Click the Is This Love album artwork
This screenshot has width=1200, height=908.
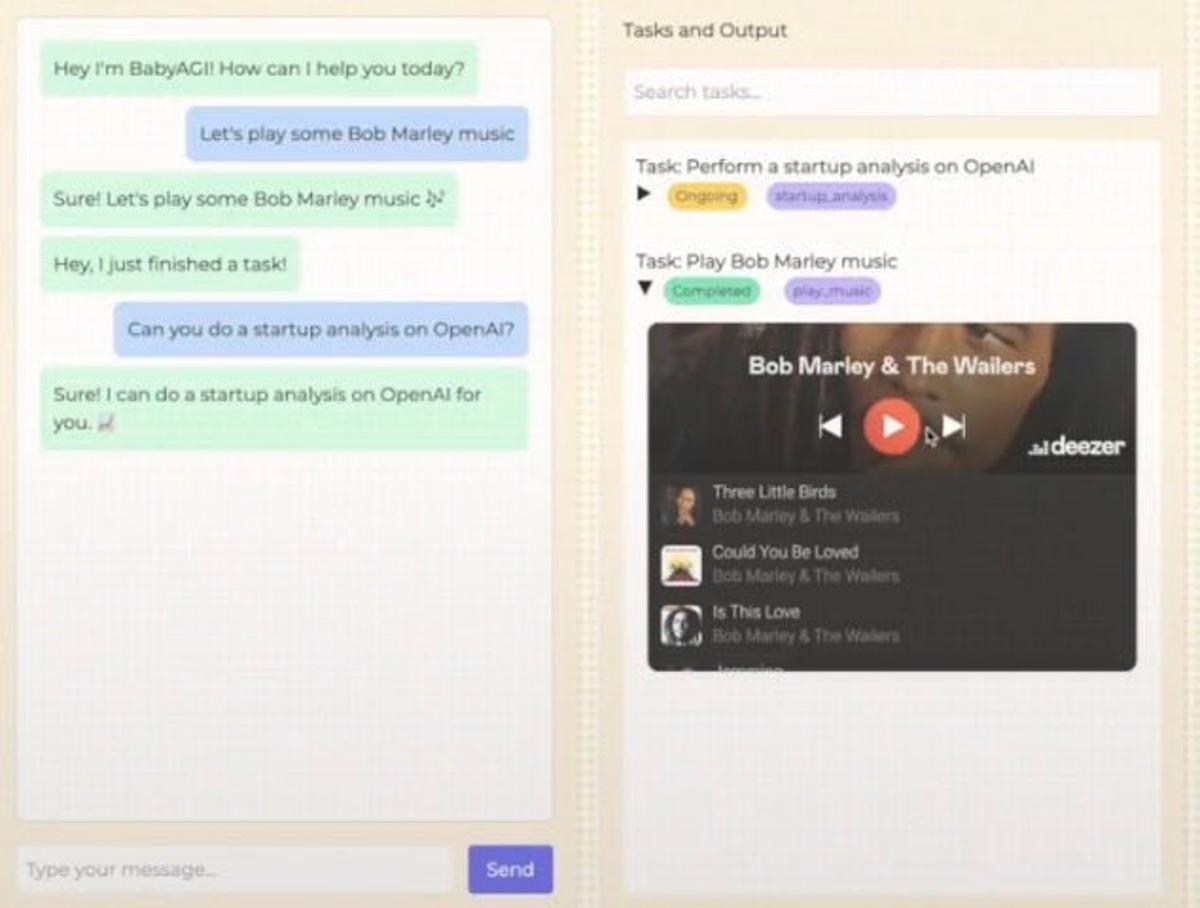[x=681, y=623]
